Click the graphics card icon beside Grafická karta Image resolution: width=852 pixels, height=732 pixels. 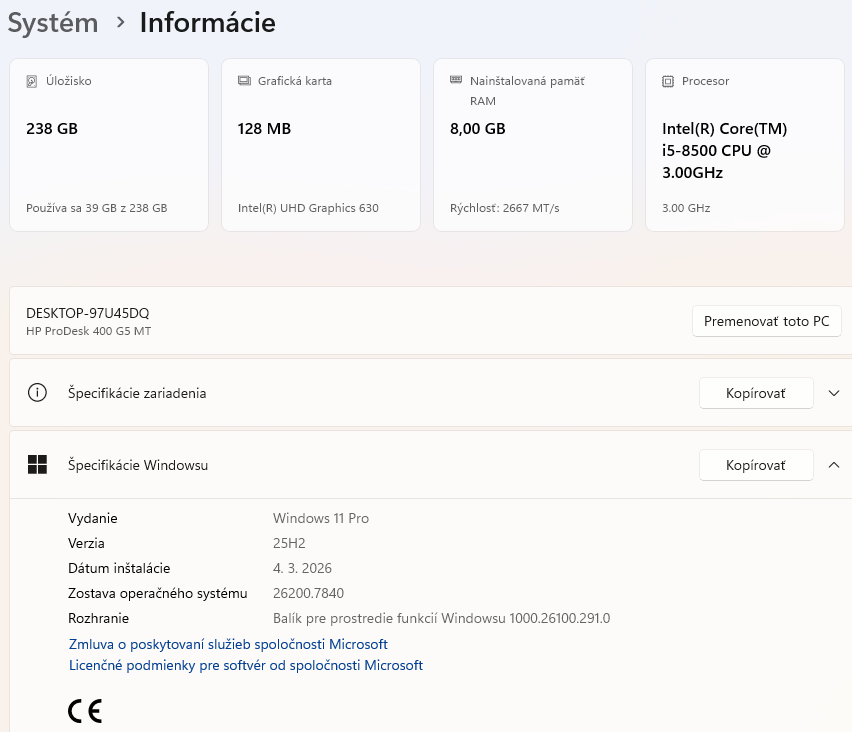tap(244, 81)
